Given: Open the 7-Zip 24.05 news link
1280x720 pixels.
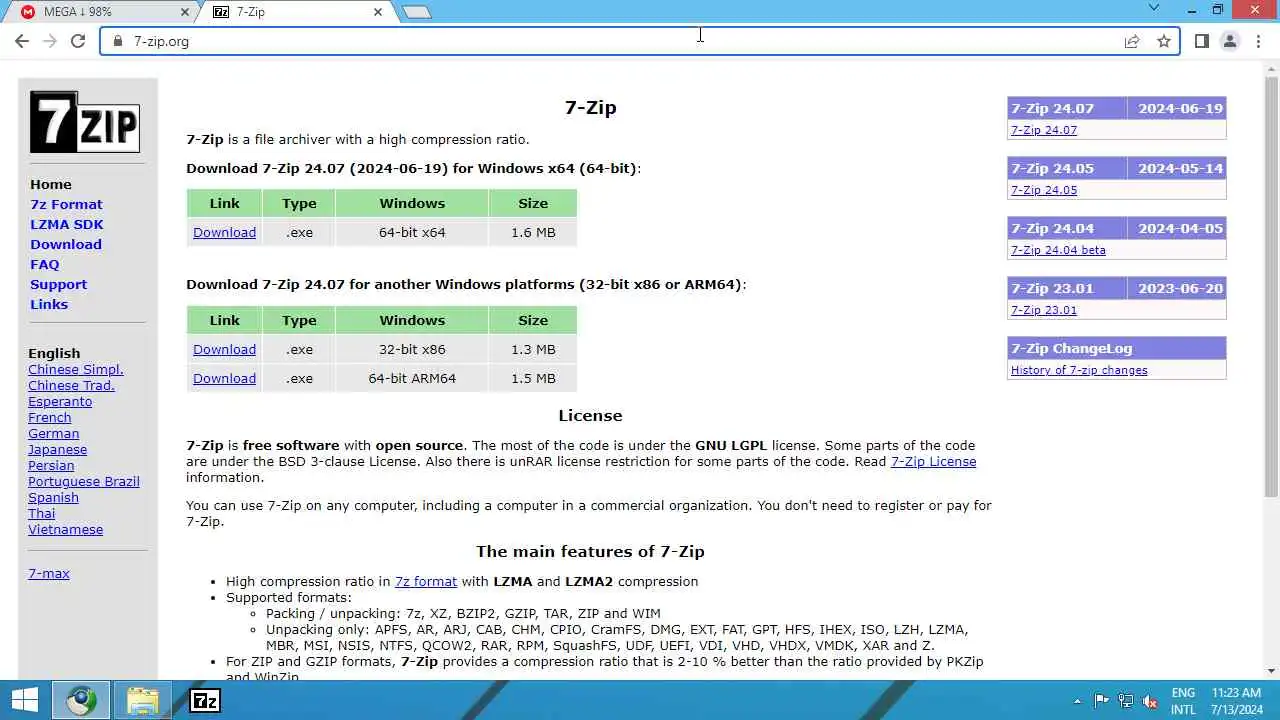Looking at the screenshot, I should coord(1044,190).
